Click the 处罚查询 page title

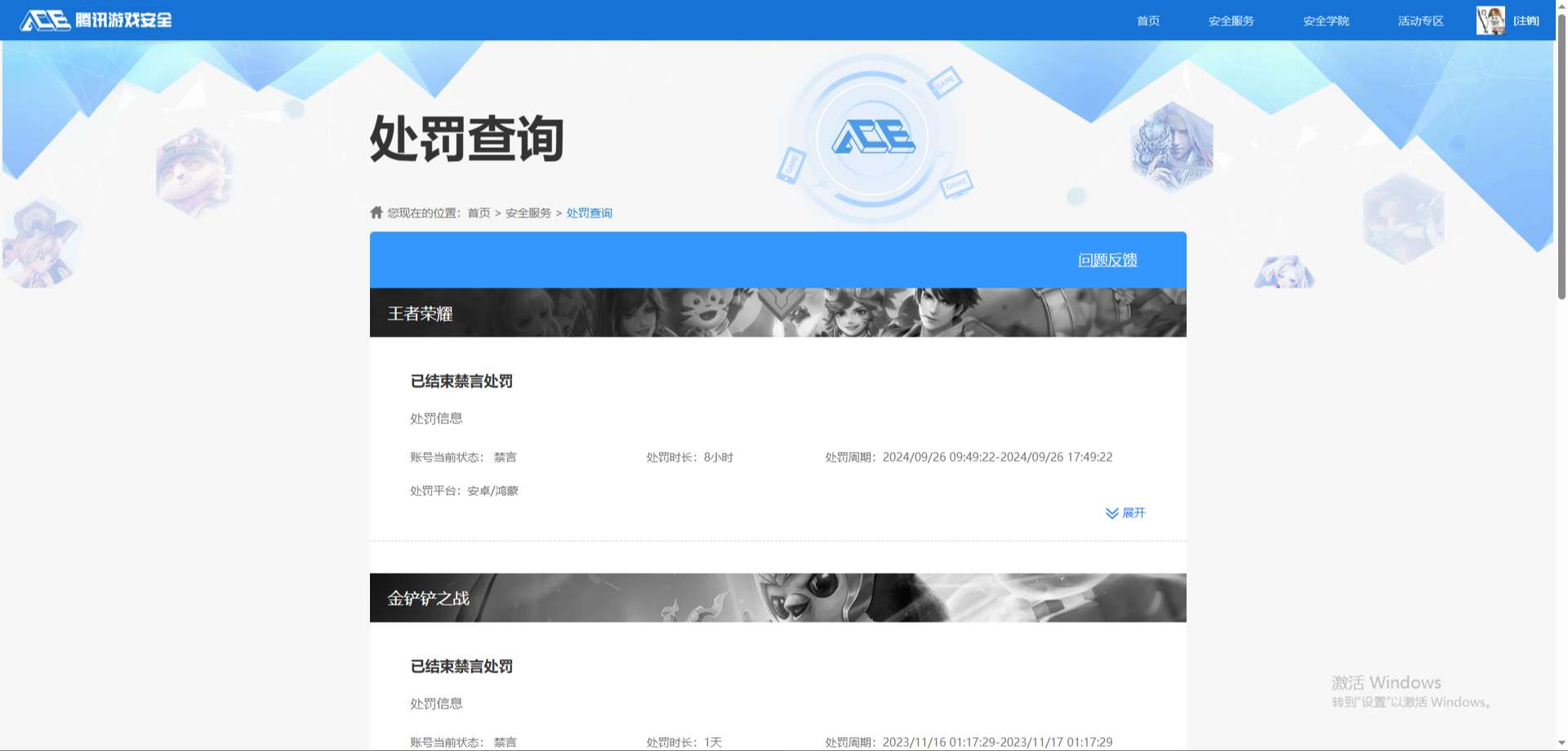point(467,138)
